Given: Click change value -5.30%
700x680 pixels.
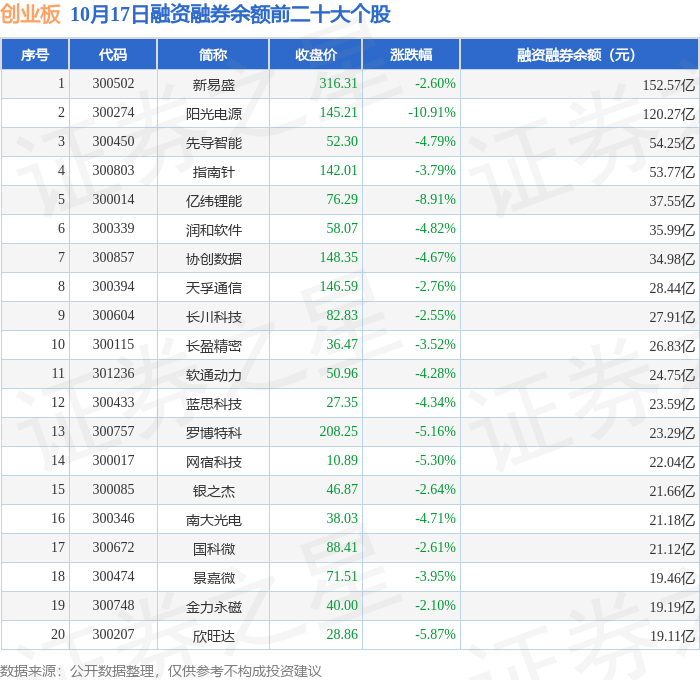Looking at the screenshot, I should point(435,460).
